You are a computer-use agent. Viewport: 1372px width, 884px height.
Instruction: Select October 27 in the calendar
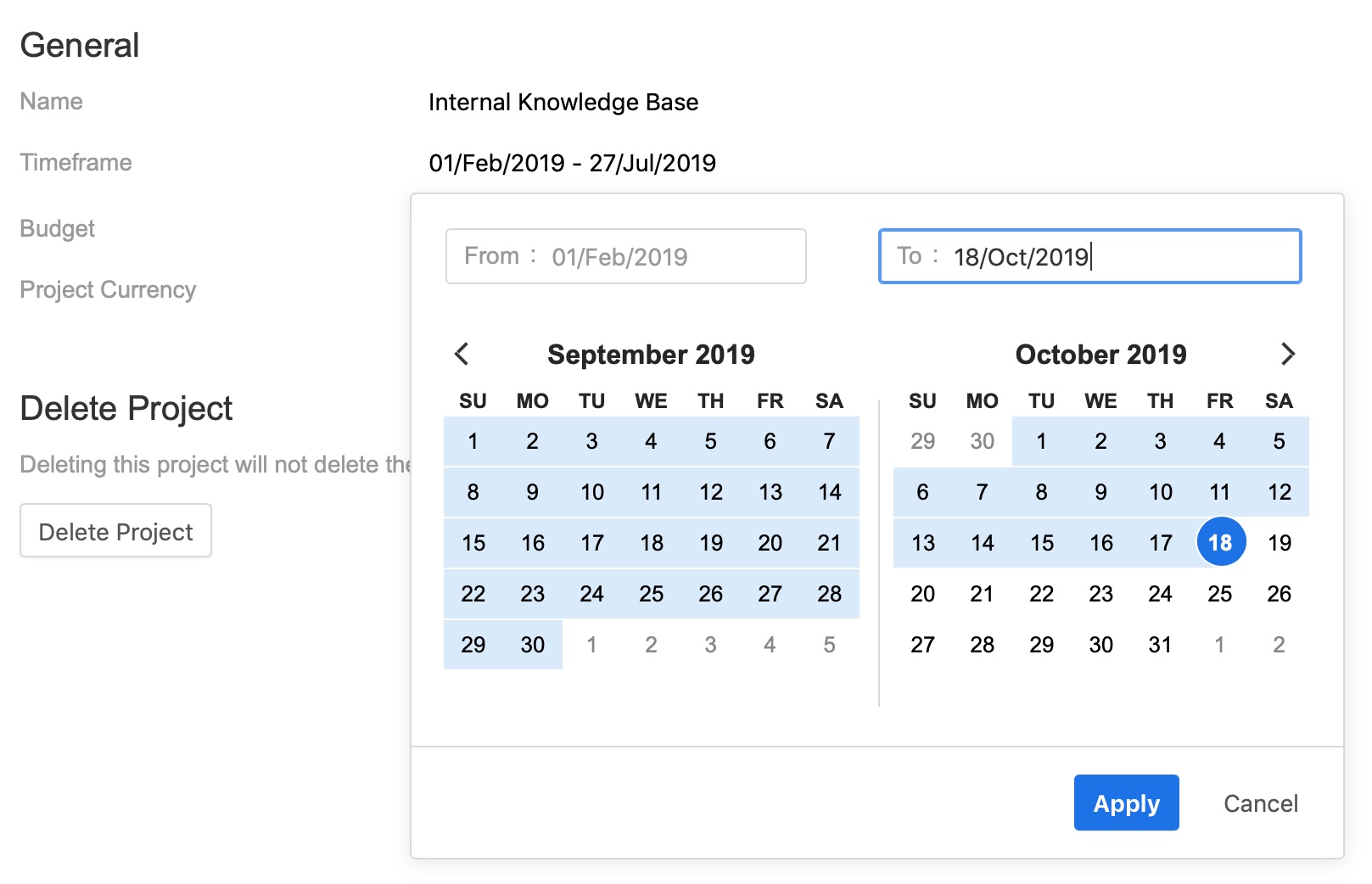922,645
